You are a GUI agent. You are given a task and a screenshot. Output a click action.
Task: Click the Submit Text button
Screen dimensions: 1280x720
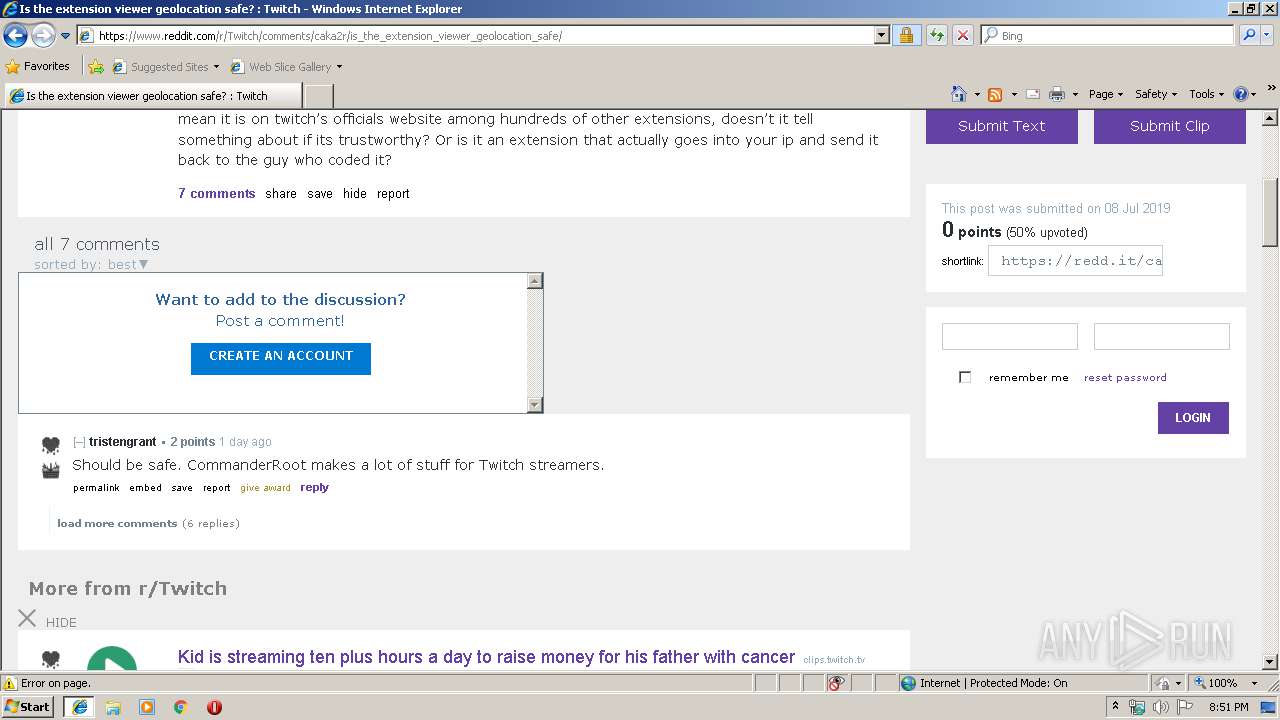pos(1002,126)
